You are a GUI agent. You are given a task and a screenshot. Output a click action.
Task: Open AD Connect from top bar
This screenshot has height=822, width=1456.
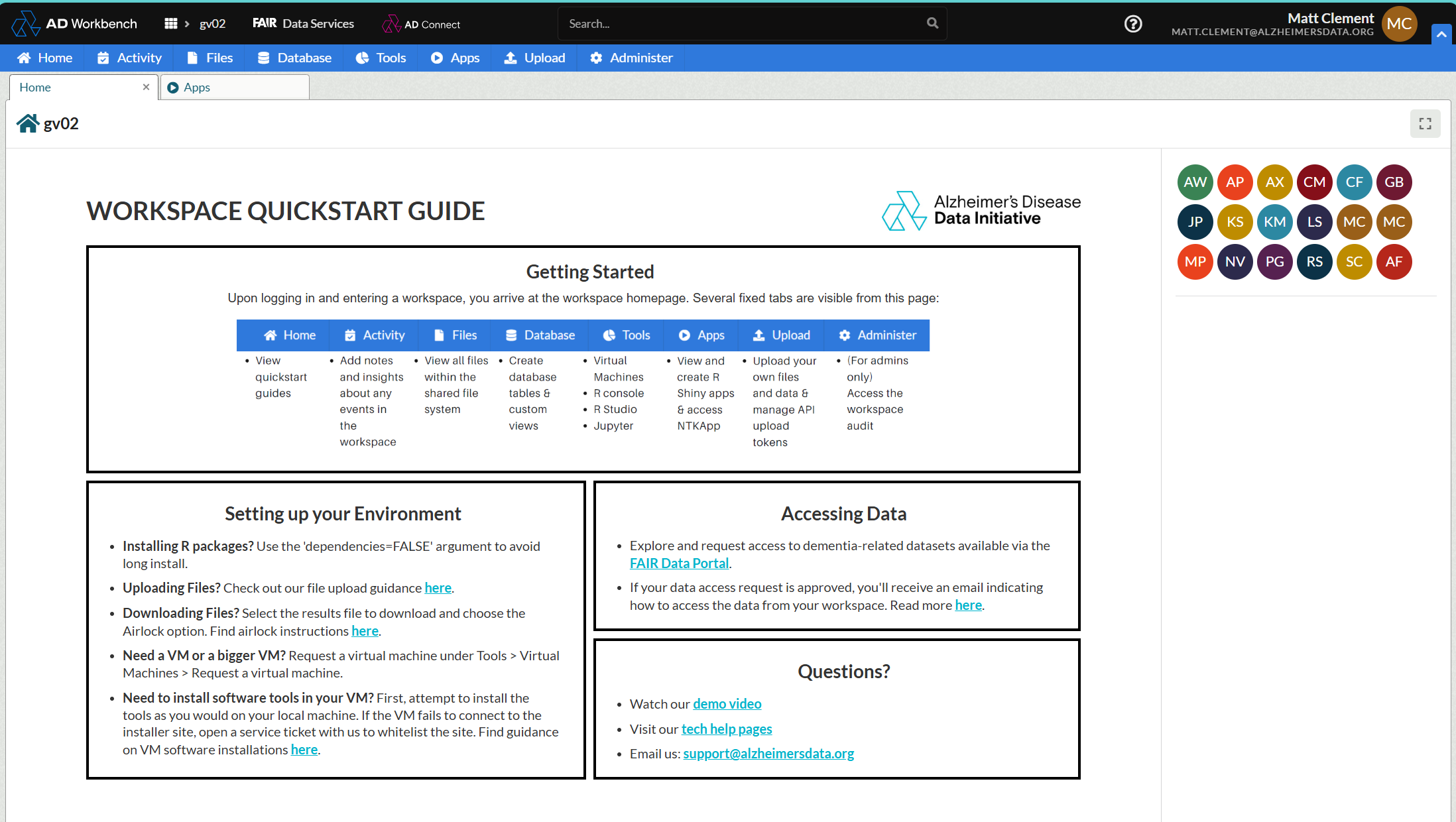coord(422,25)
